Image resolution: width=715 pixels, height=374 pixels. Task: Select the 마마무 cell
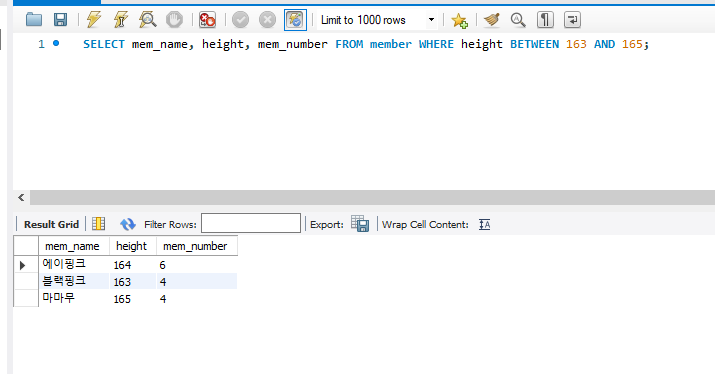[74, 298]
